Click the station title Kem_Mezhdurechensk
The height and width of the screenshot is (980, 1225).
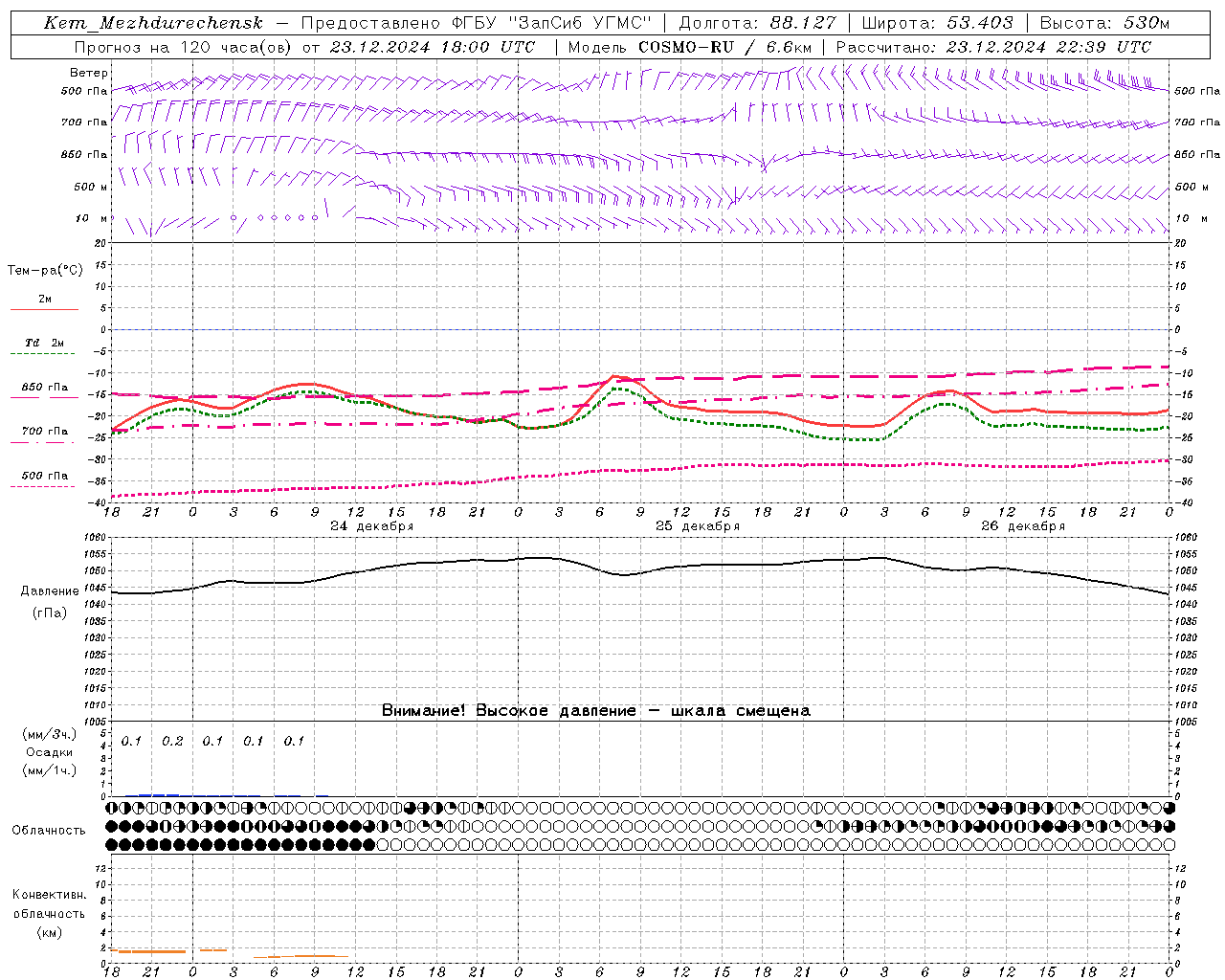pos(153,23)
